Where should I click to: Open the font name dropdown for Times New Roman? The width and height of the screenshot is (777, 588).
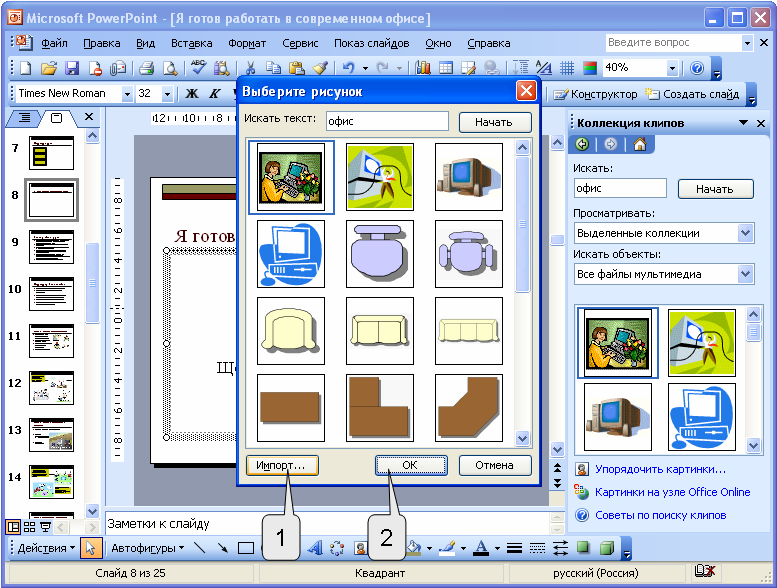127,94
